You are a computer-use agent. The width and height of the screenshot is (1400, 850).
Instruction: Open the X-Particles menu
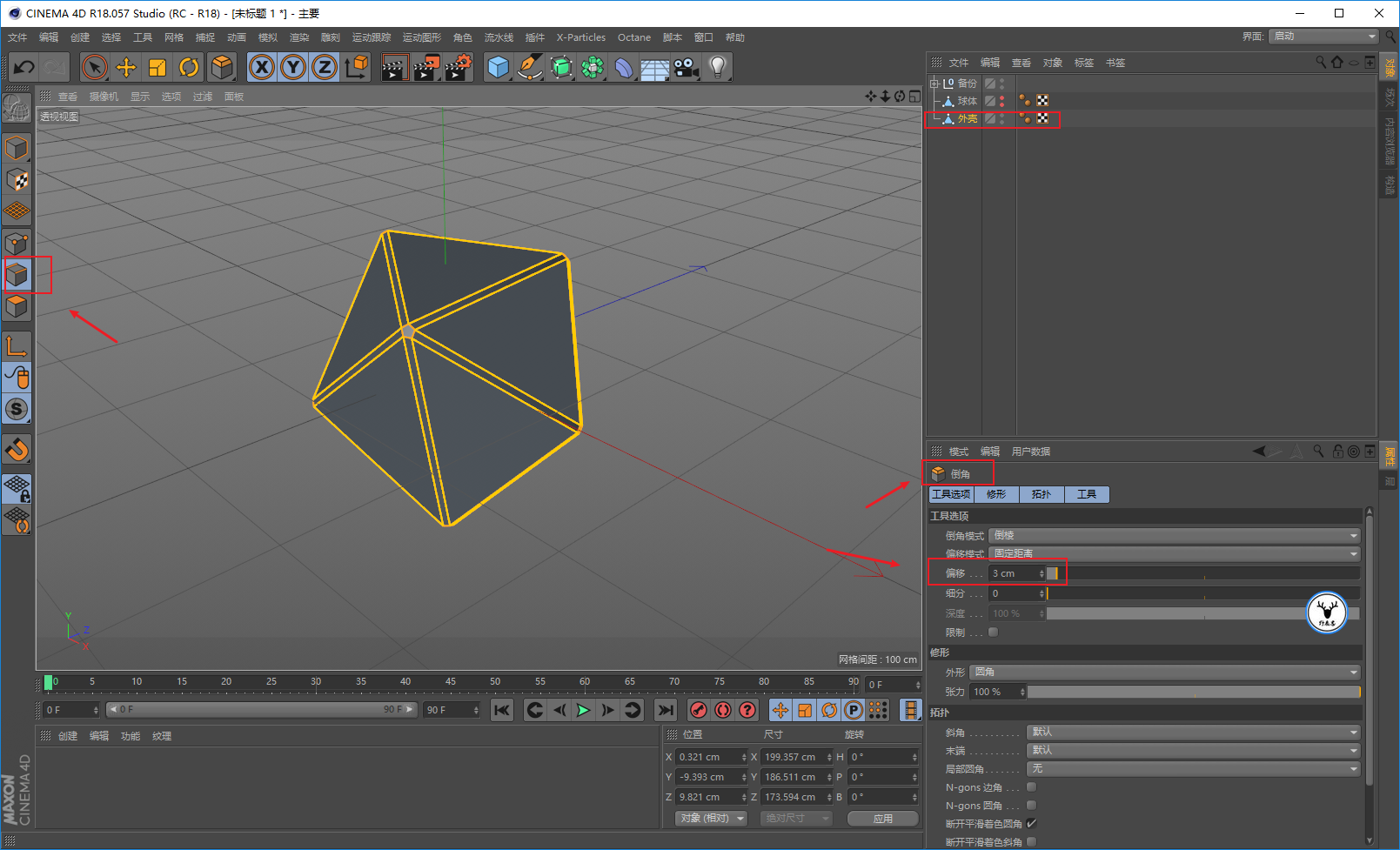581,37
